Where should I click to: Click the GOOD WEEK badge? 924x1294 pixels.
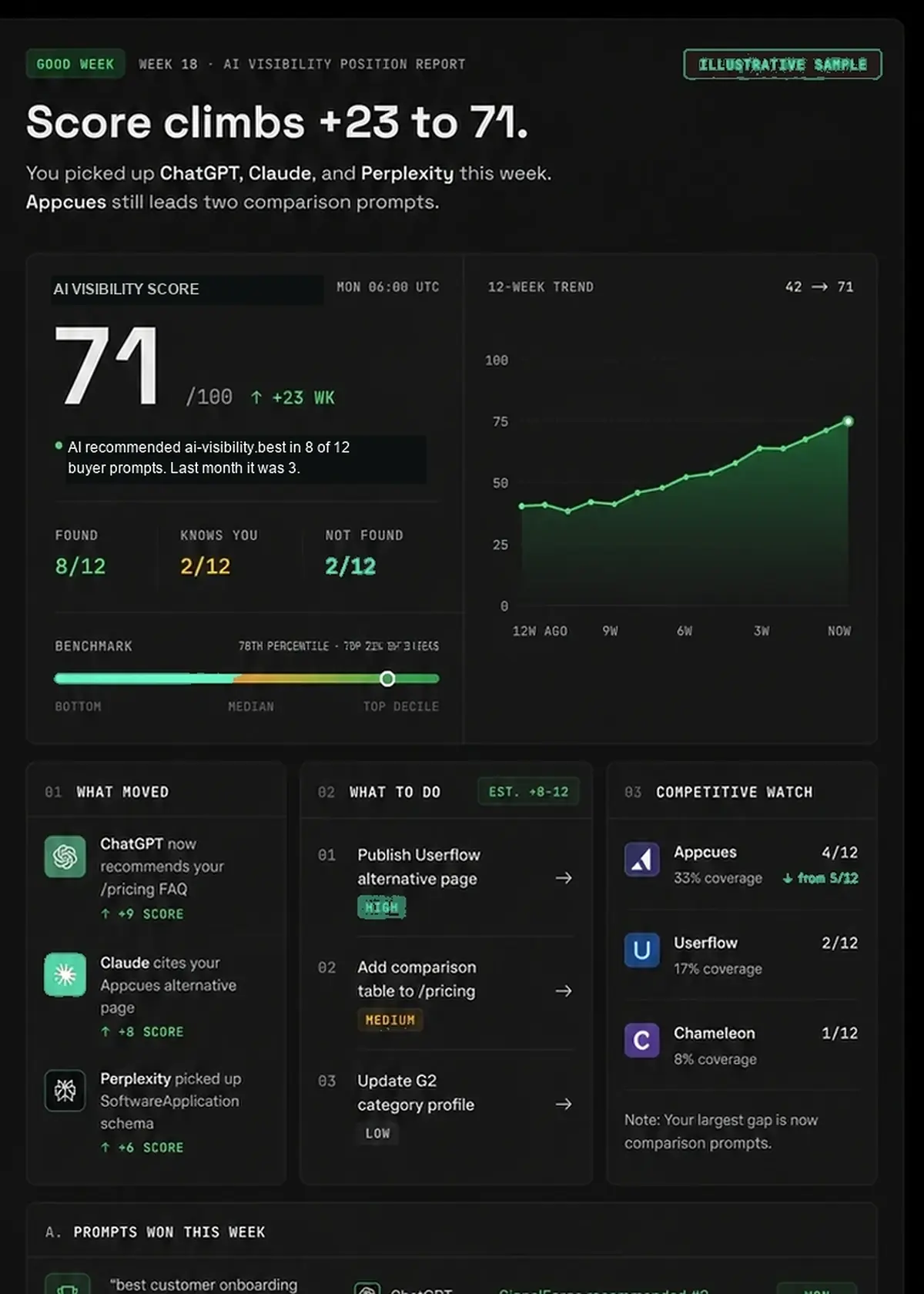pyautogui.click(x=75, y=64)
